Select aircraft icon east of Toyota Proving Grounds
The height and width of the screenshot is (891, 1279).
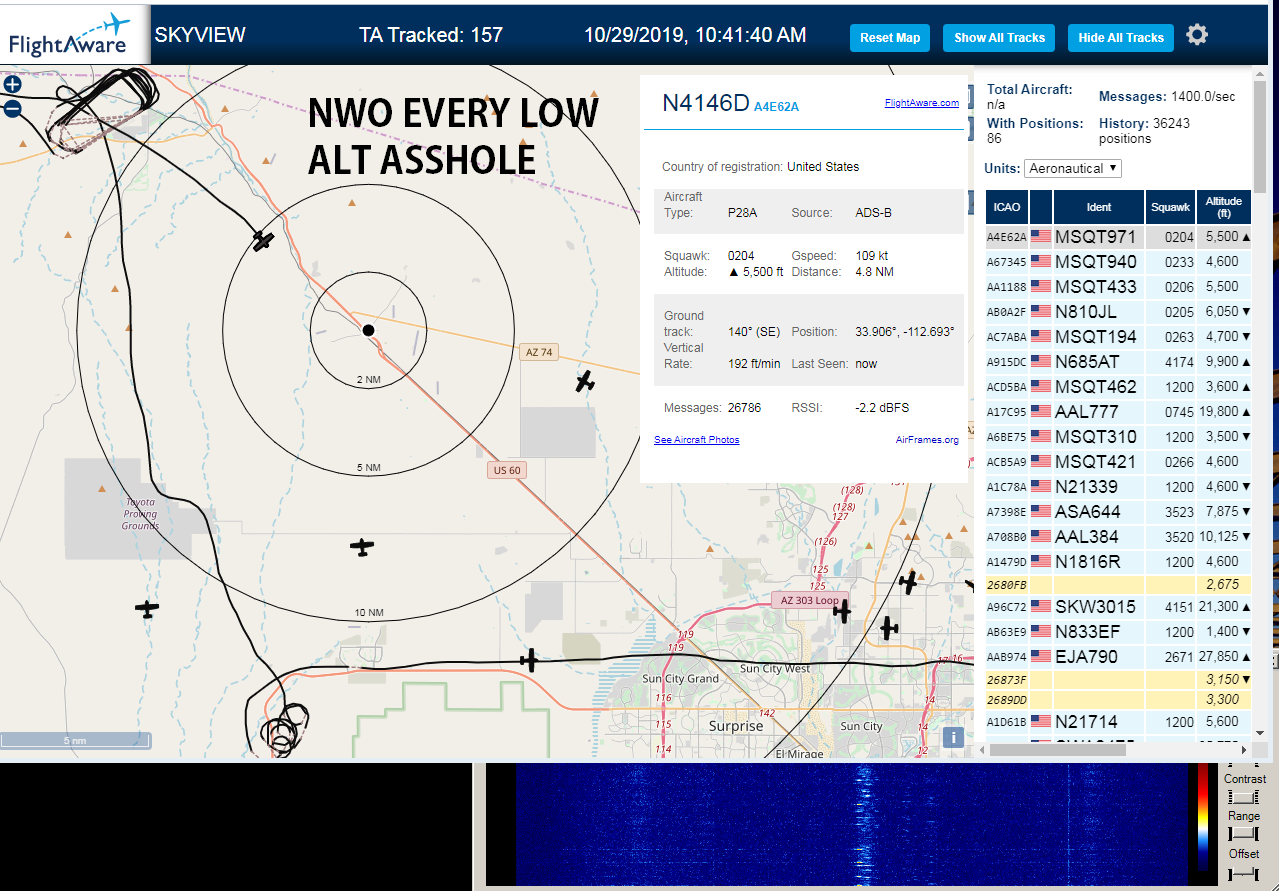[x=362, y=547]
